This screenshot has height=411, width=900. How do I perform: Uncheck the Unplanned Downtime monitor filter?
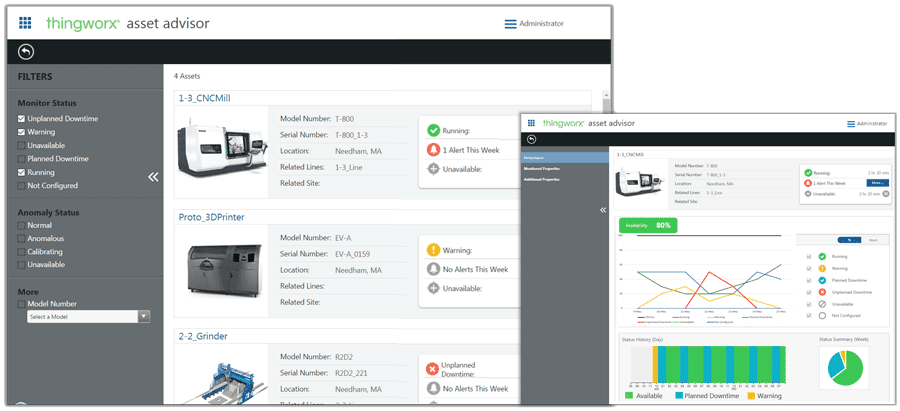pos(21,119)
